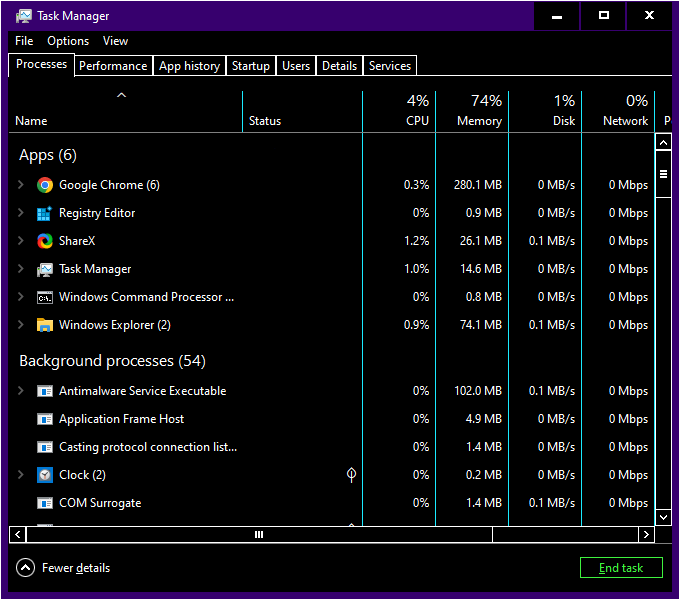Click the Application Frame Host icon
This screenshot has width=680, height=600.
coord(45,419)
